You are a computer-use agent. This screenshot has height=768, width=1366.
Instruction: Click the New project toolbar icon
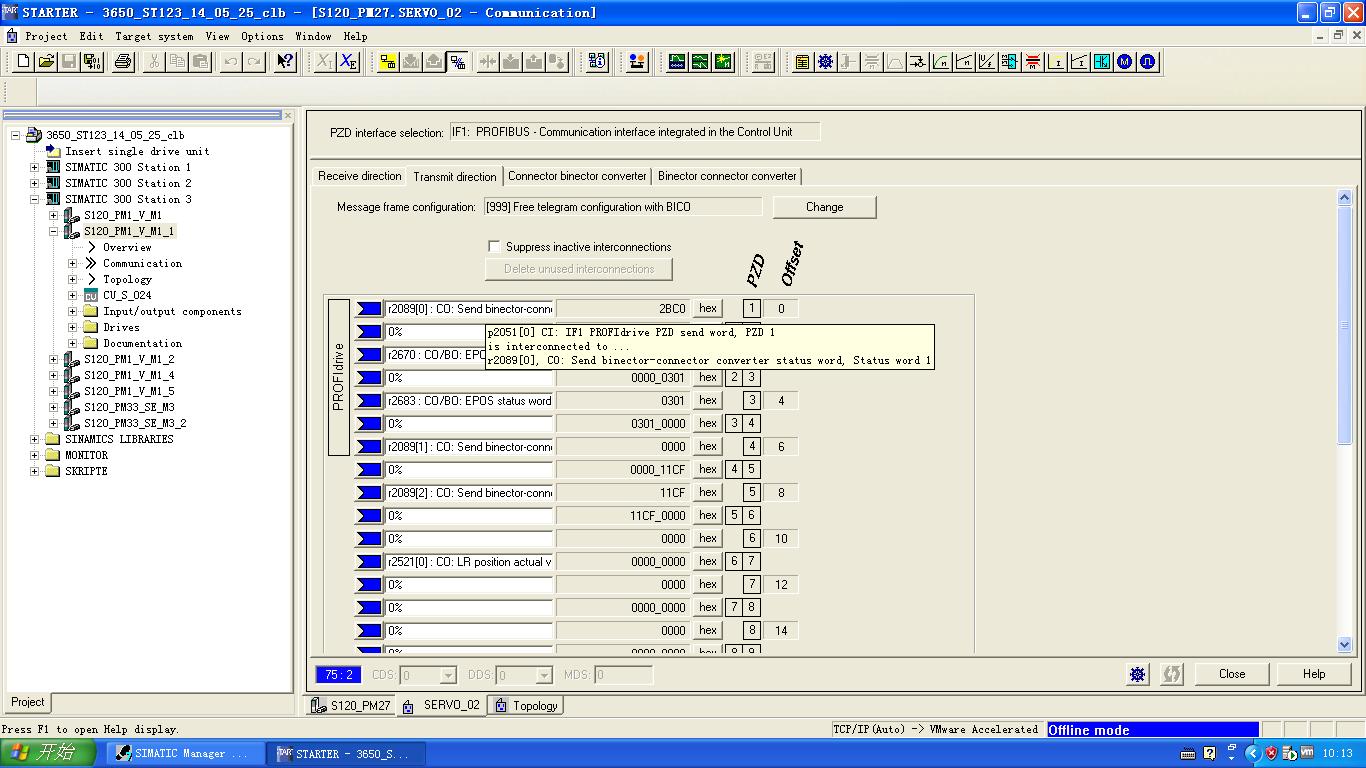(24, 62)
